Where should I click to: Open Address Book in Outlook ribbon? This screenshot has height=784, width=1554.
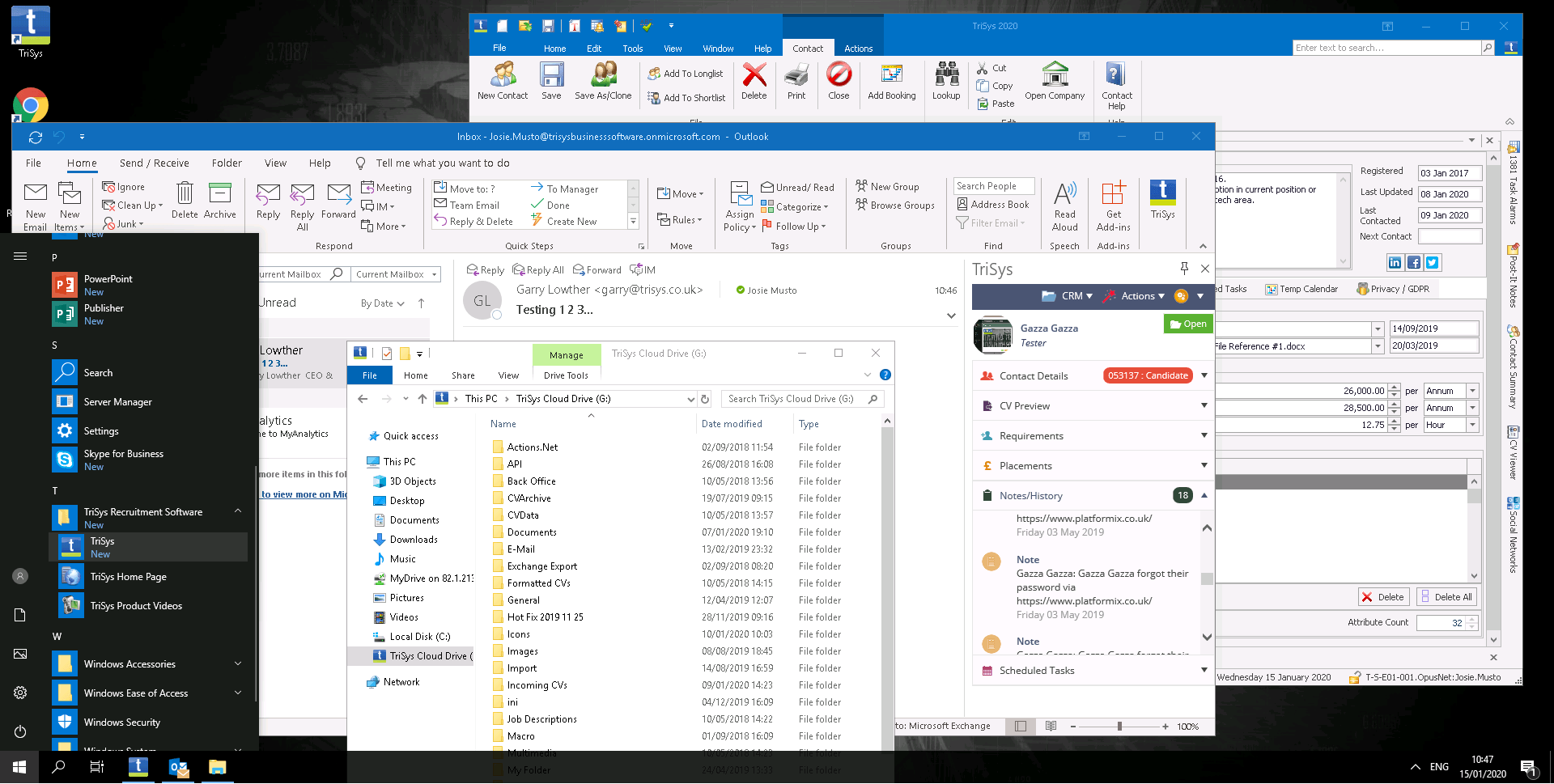(x=992, y=205)
